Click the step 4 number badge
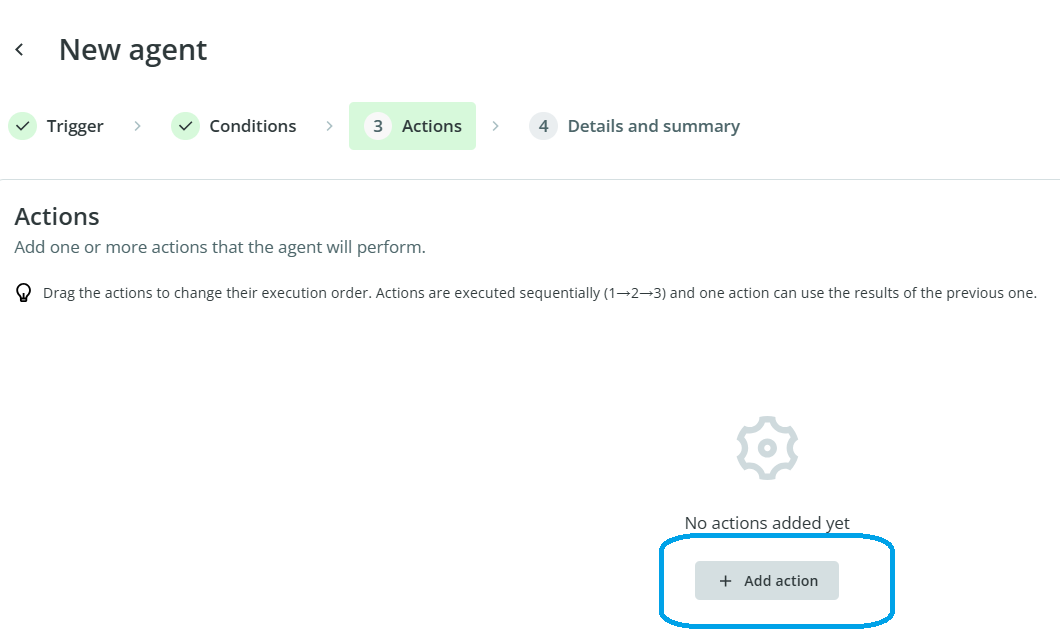 [x=543, y=126]
